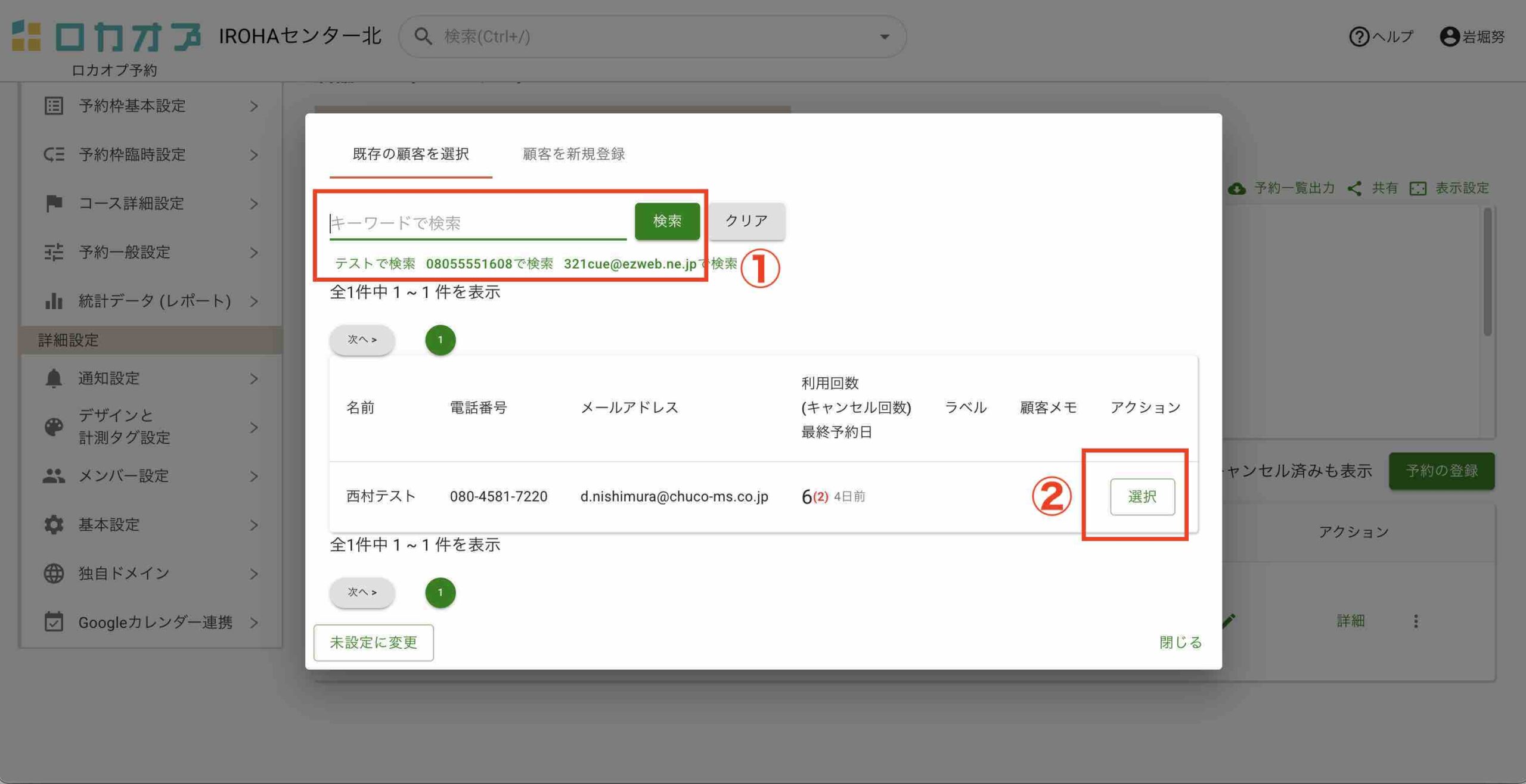1526x784 pixels.
Task: Open the top search bar dropdown arrow
Action: pyautogui.click(x=885, y=37)
